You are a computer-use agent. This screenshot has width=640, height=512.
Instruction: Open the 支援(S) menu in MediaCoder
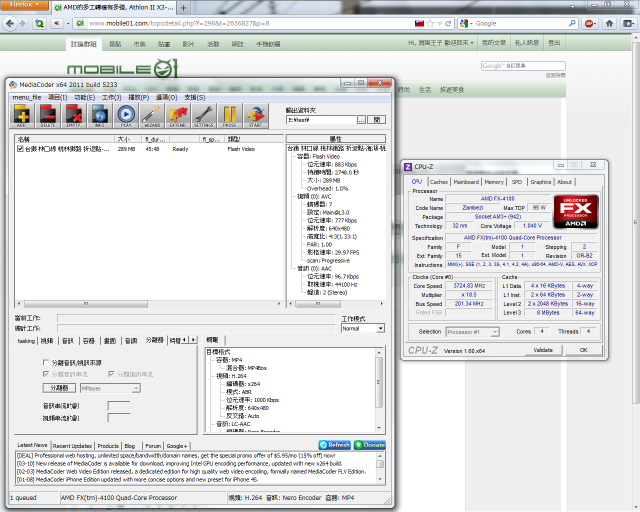coord(195,97)
